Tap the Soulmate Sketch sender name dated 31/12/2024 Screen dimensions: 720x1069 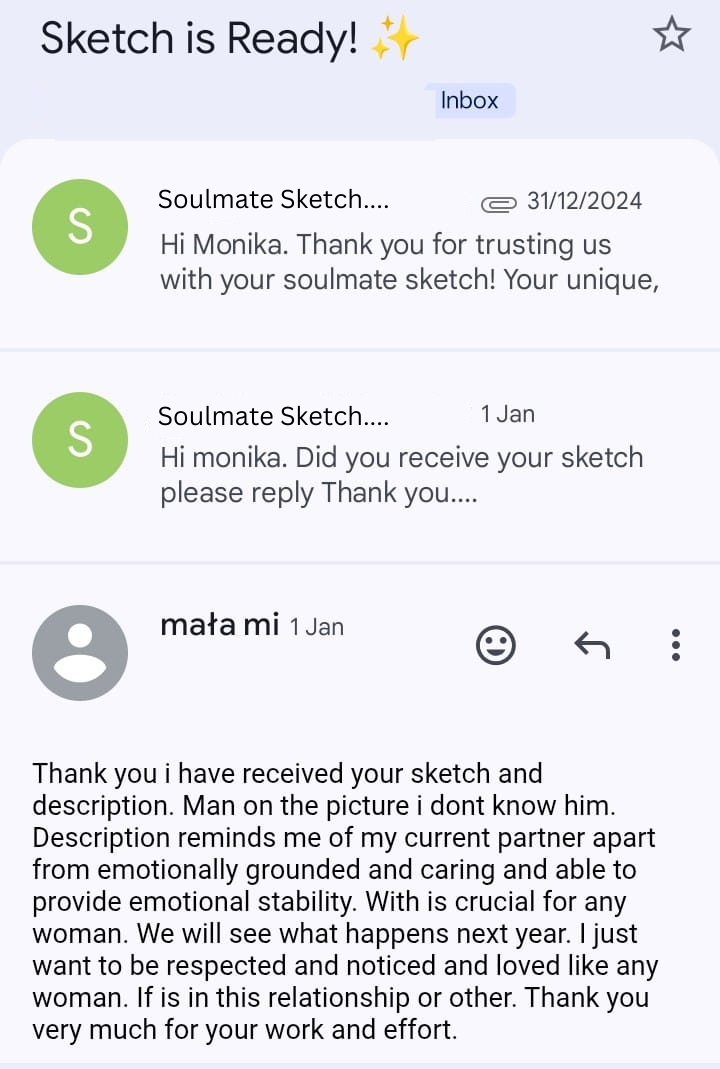point(273,200)
